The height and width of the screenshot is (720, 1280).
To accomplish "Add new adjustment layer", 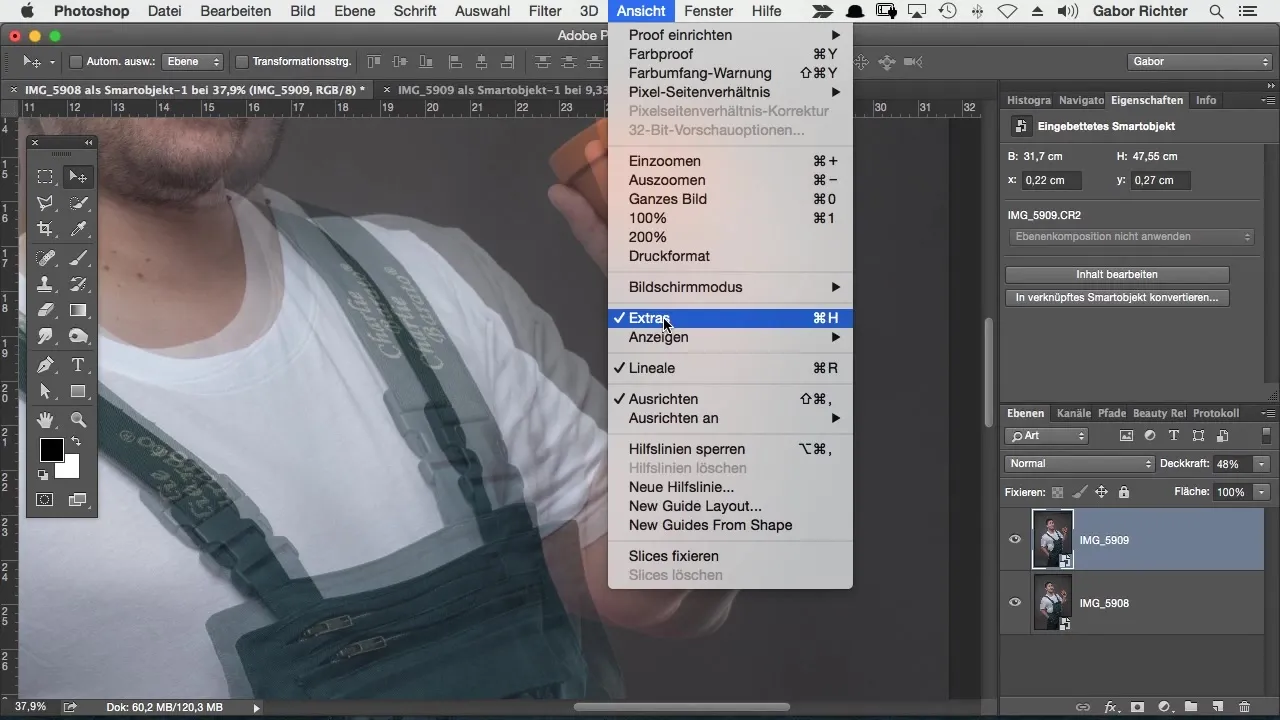I will [1164, 707].
